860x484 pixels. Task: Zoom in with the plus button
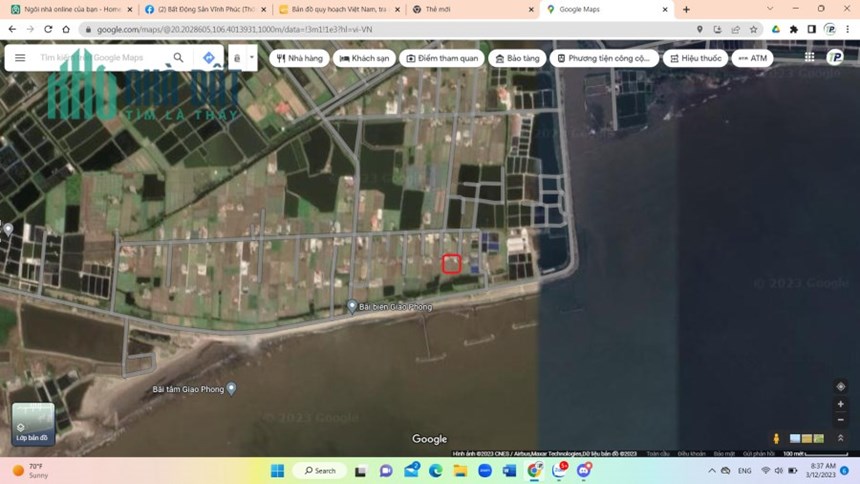[840, 404]
